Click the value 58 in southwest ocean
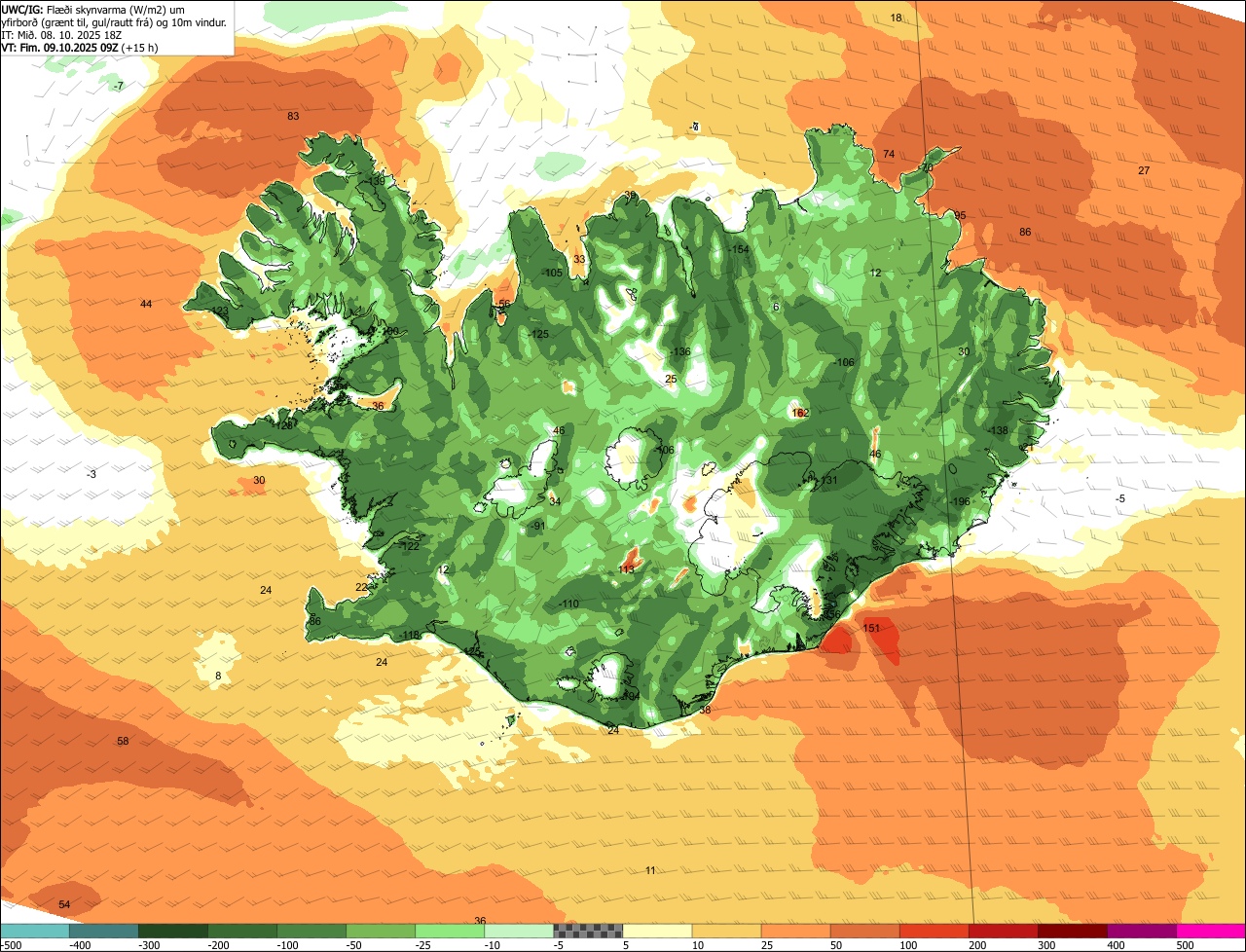This screenshot has width=1246, height=952. point(123,742)
